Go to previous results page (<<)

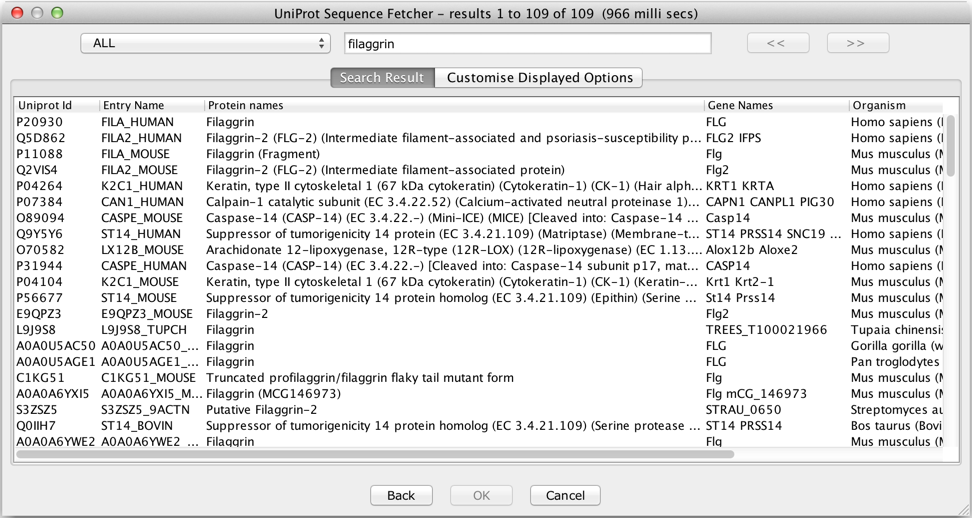click(x=778, y=43)
